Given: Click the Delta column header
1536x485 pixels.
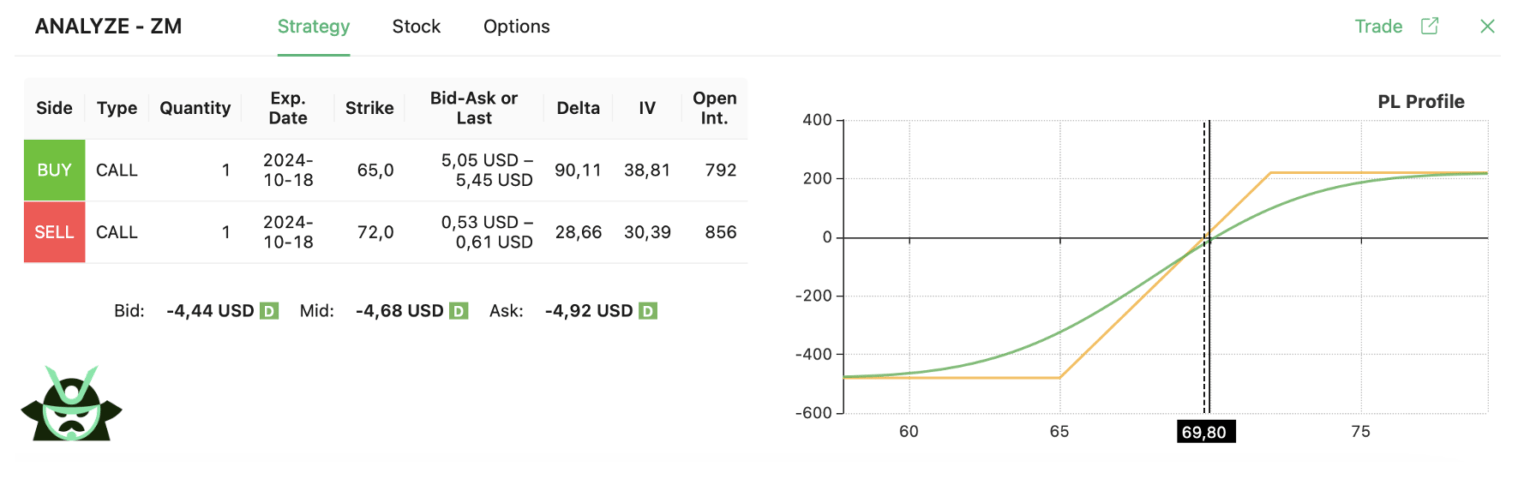Looking at the screenshot, I should (x=578, y=108).
